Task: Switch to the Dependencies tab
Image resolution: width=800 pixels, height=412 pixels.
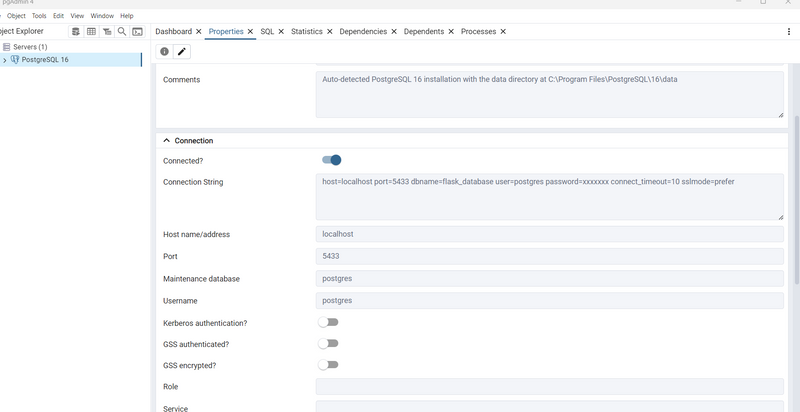Action: [x=363, y=32]
